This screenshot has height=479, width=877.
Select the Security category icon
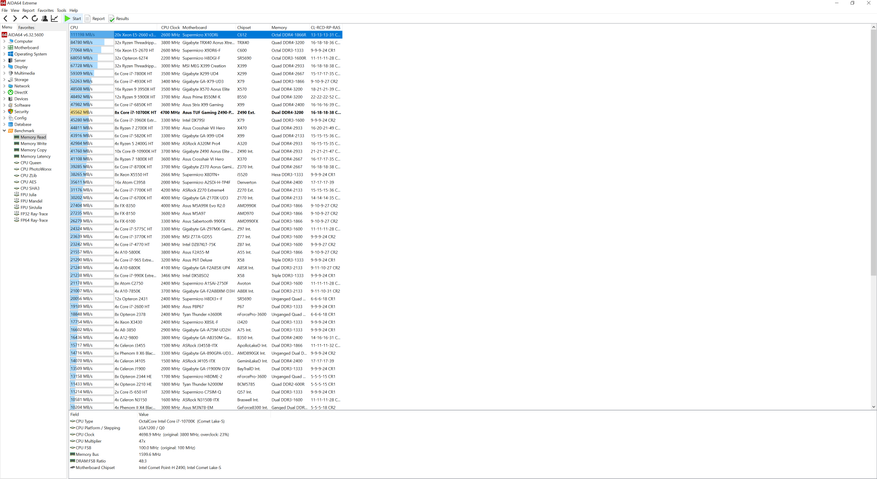11,111
